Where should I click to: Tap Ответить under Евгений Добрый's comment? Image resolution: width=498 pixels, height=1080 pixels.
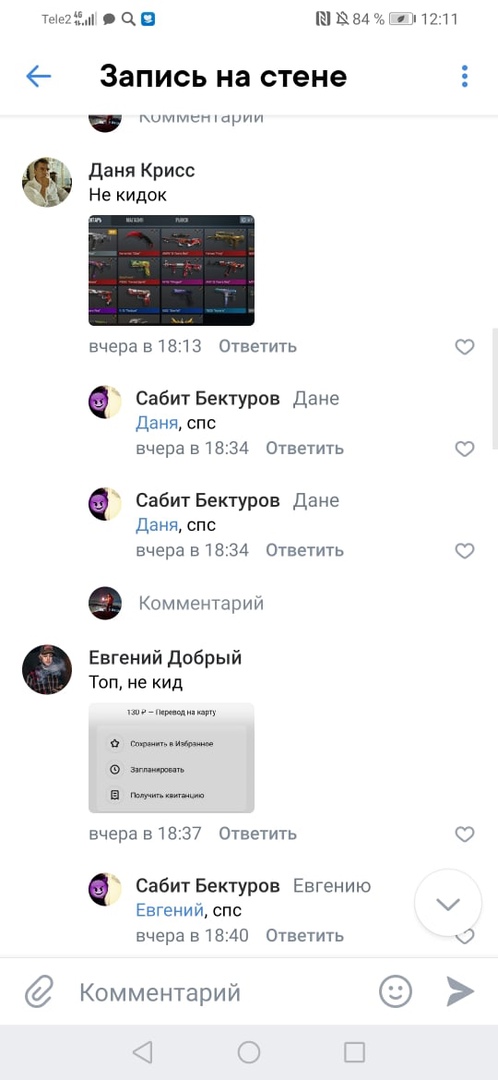[258, 833]
